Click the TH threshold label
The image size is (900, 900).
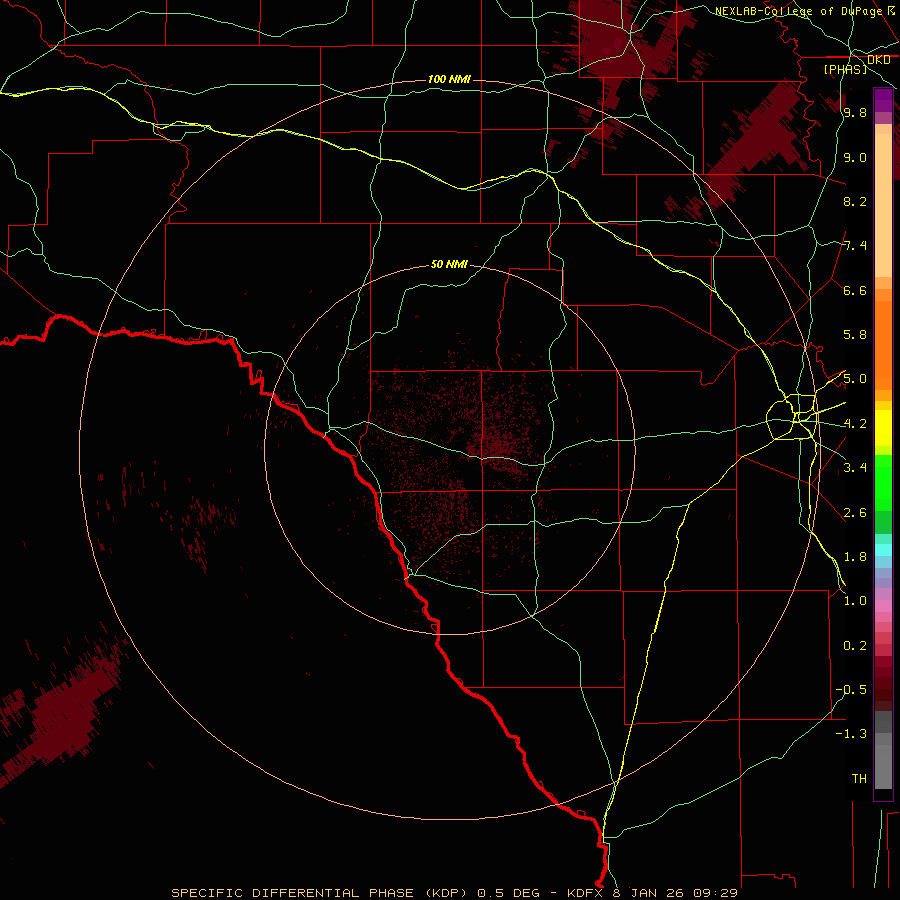pyautogui.click(x=859, y=779)
